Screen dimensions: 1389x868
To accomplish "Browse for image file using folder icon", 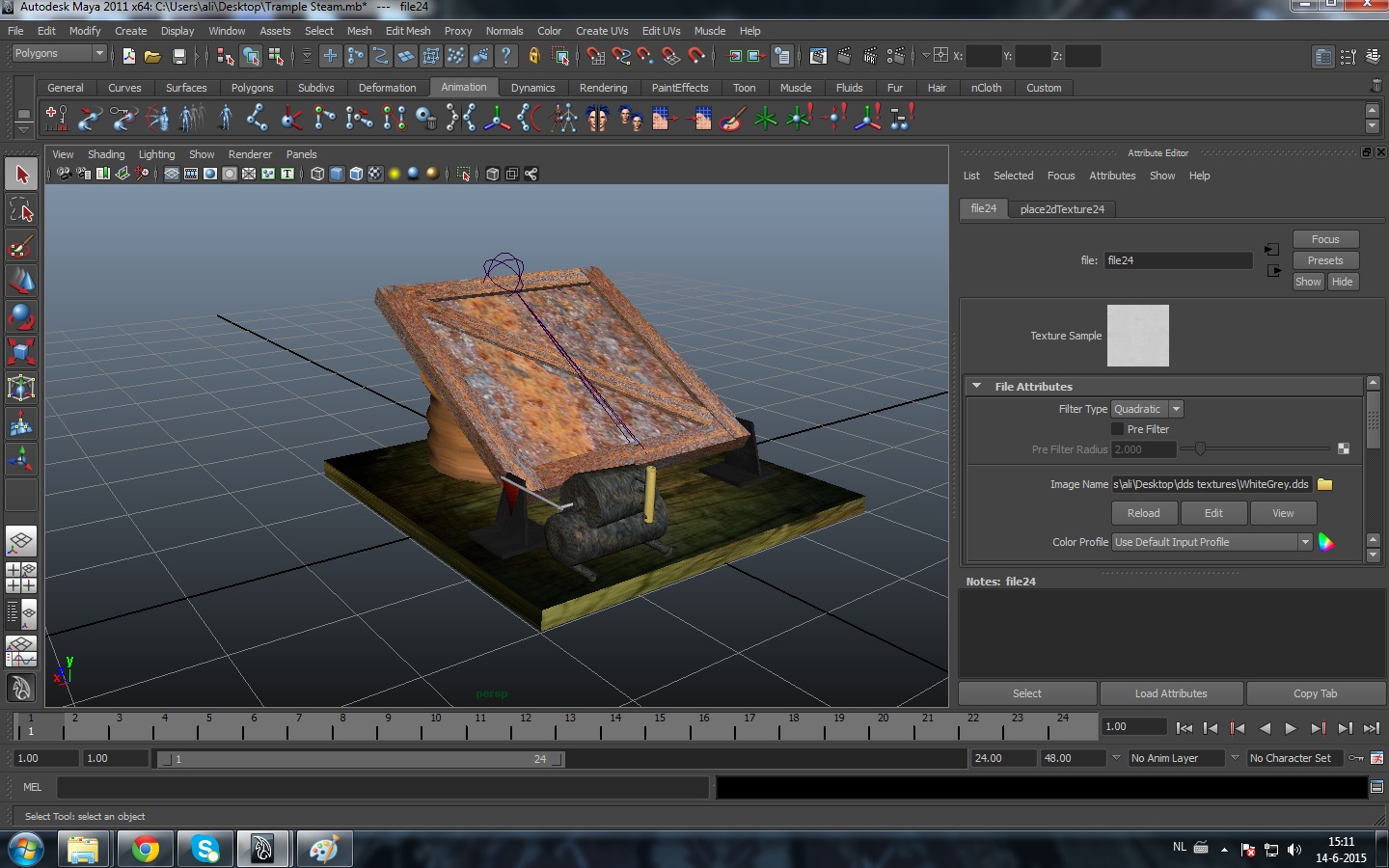I will coord(1324,484).
